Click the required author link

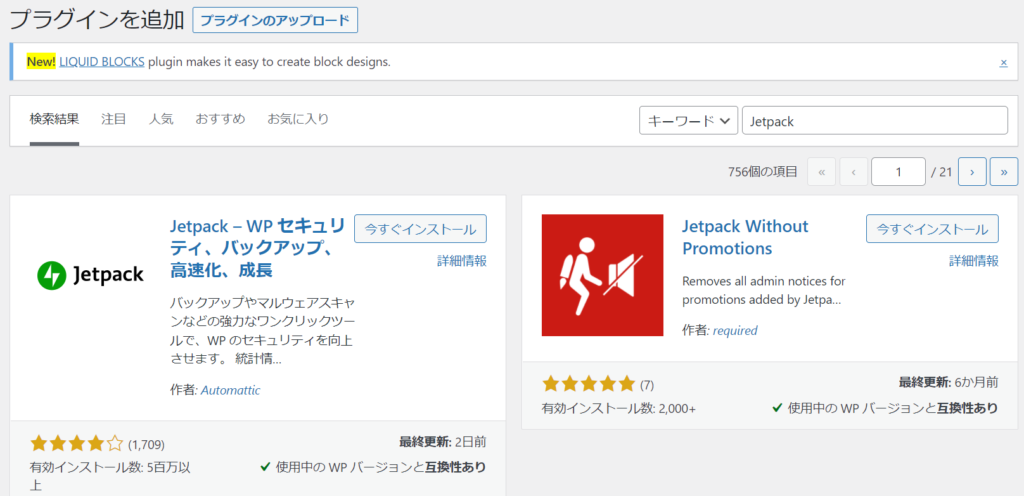(x=735, y=330)
